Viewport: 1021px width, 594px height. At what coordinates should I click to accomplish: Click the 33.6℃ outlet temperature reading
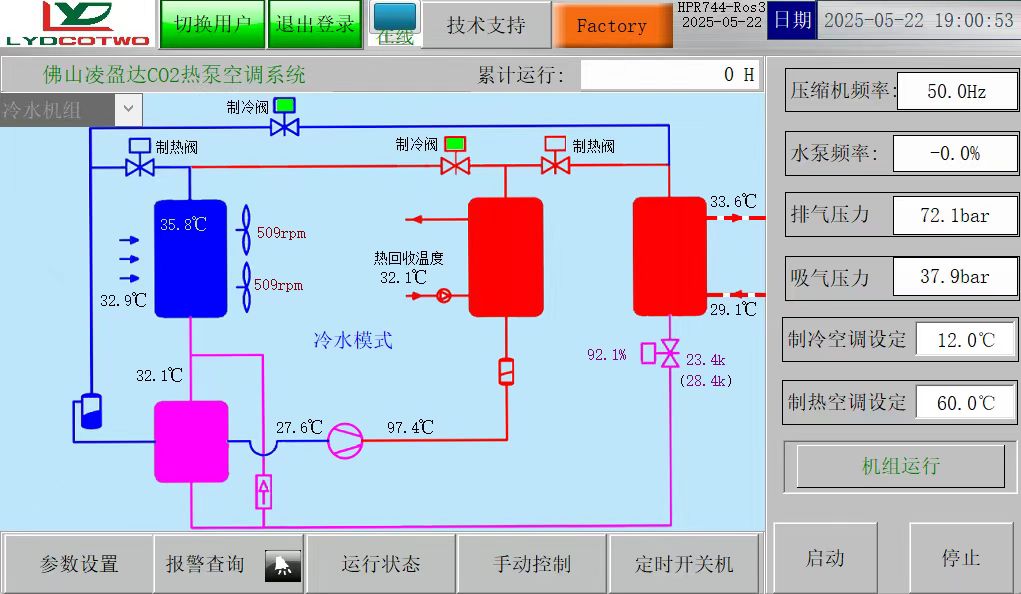[x=733, y=201]
